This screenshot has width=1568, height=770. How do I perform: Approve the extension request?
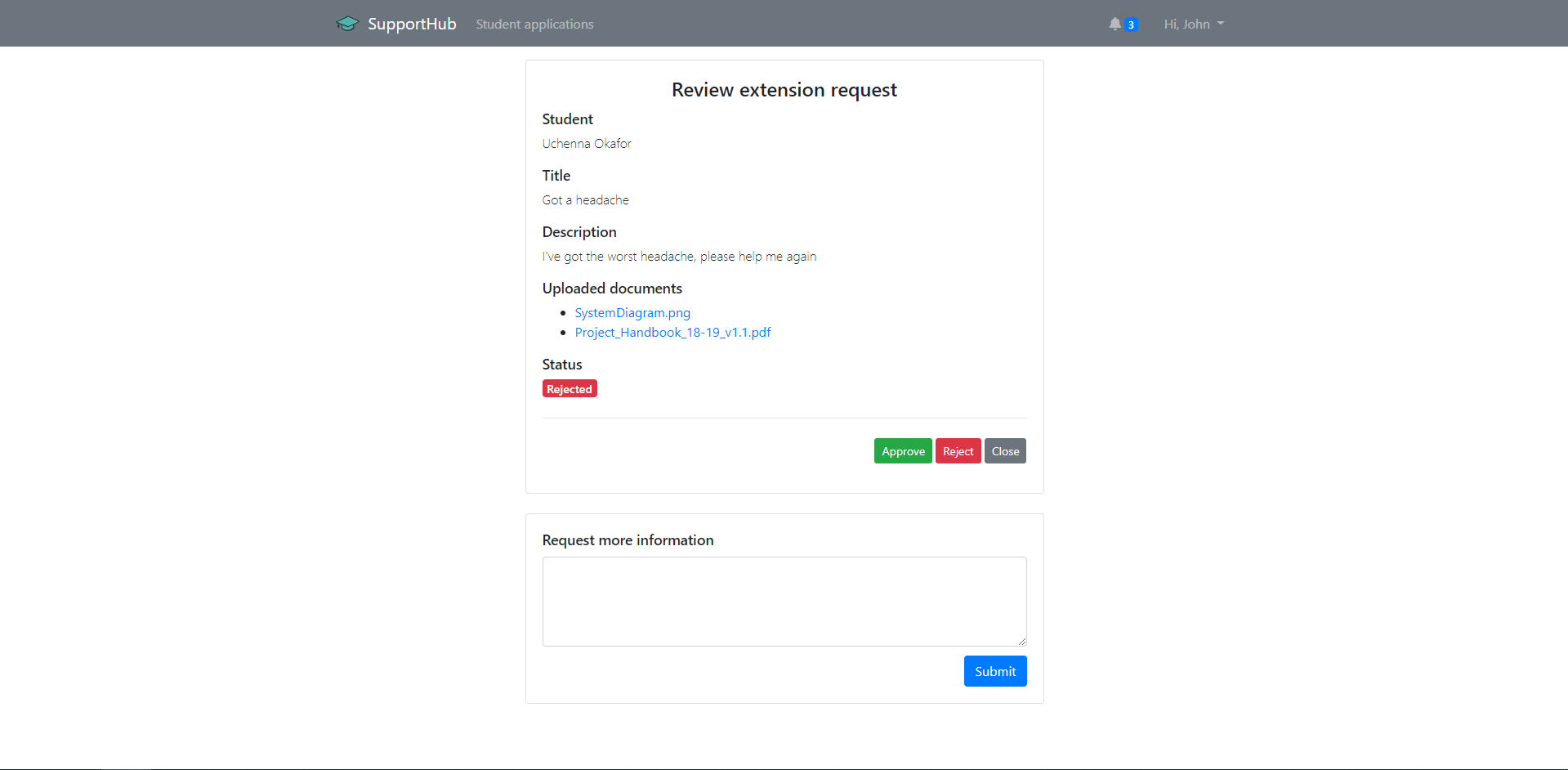pos(903,451)
